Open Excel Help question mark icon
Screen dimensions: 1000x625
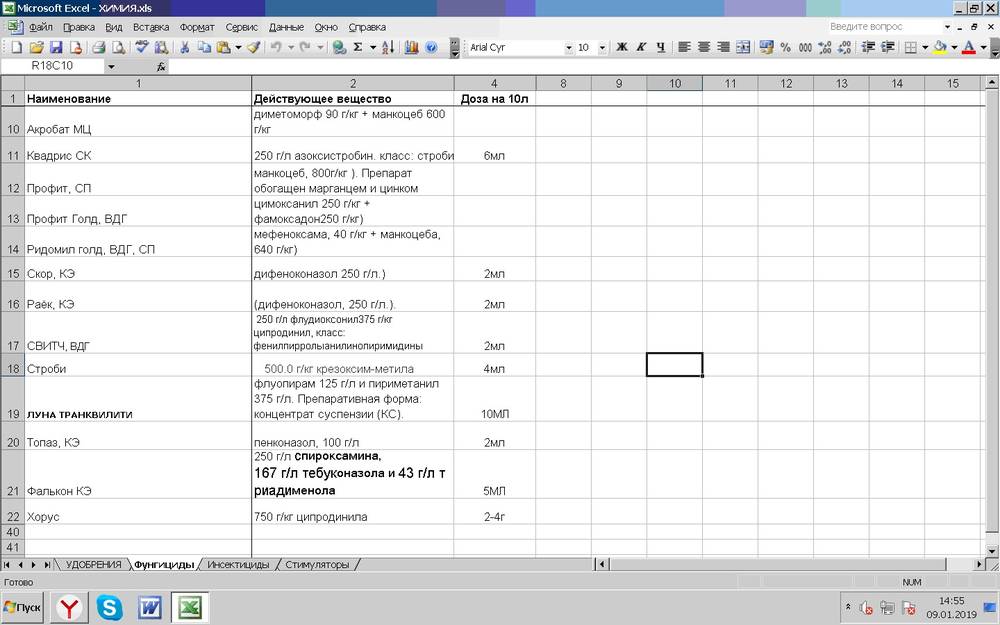point(431,47)
